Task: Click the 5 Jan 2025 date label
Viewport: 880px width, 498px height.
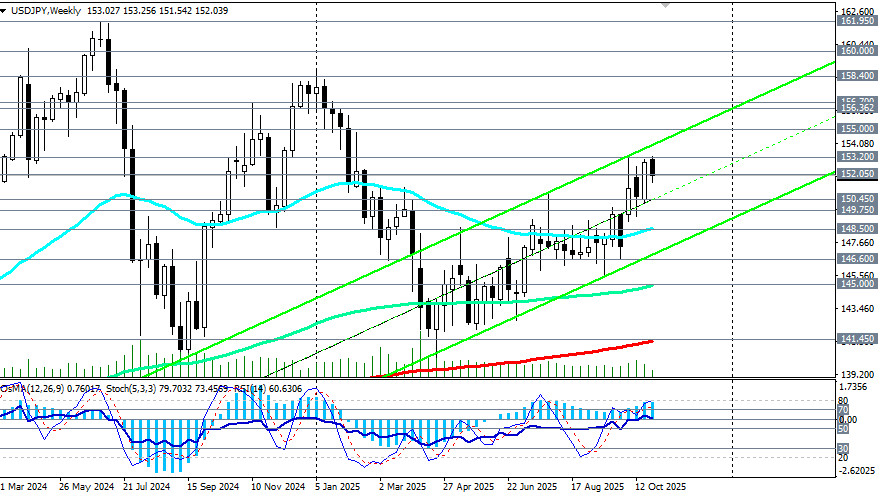Action: [337, 486]
